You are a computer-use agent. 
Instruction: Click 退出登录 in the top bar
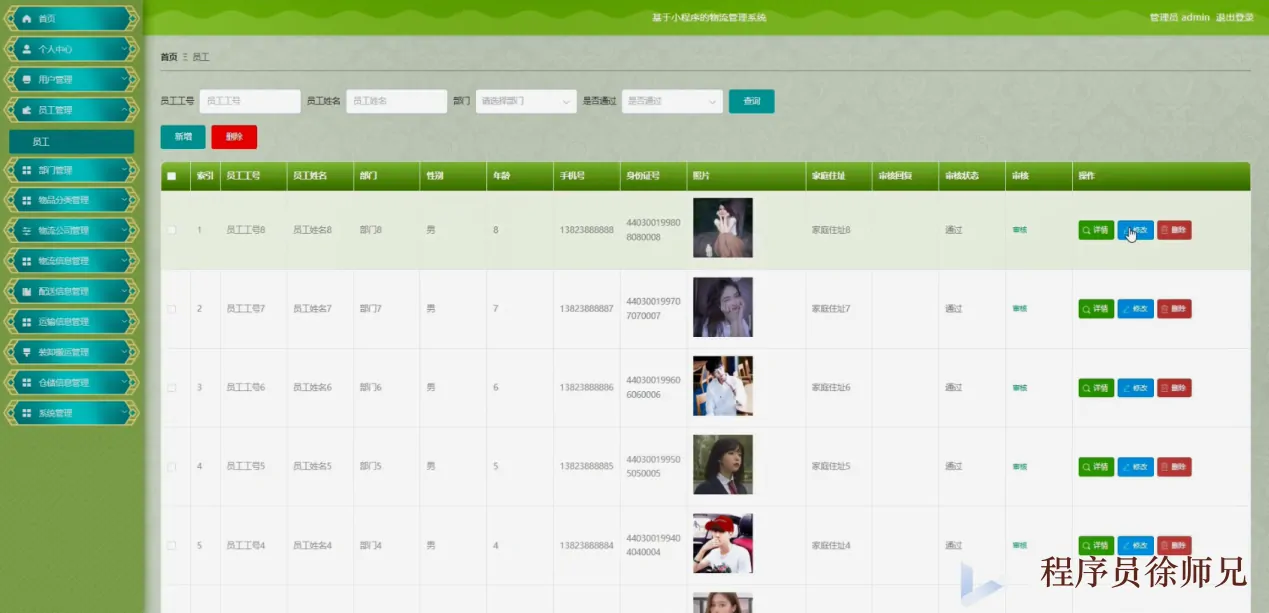(1234, 18)
